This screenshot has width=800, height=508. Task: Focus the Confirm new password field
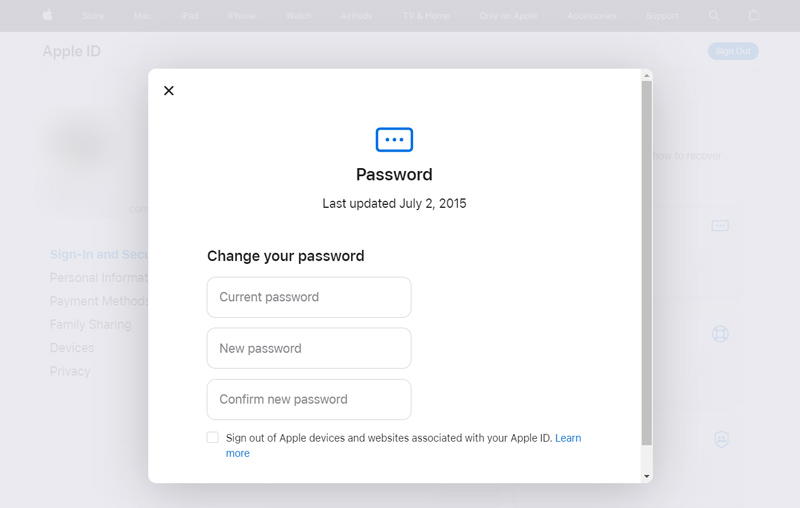[309, 399]
